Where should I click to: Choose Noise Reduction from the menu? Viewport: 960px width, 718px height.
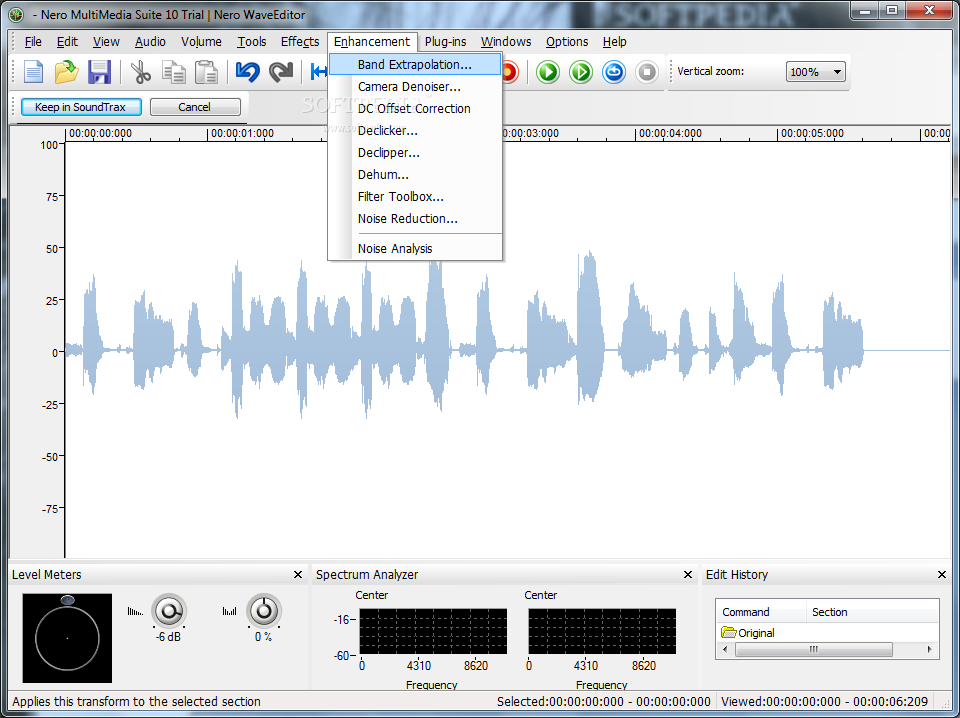[415, 219]
